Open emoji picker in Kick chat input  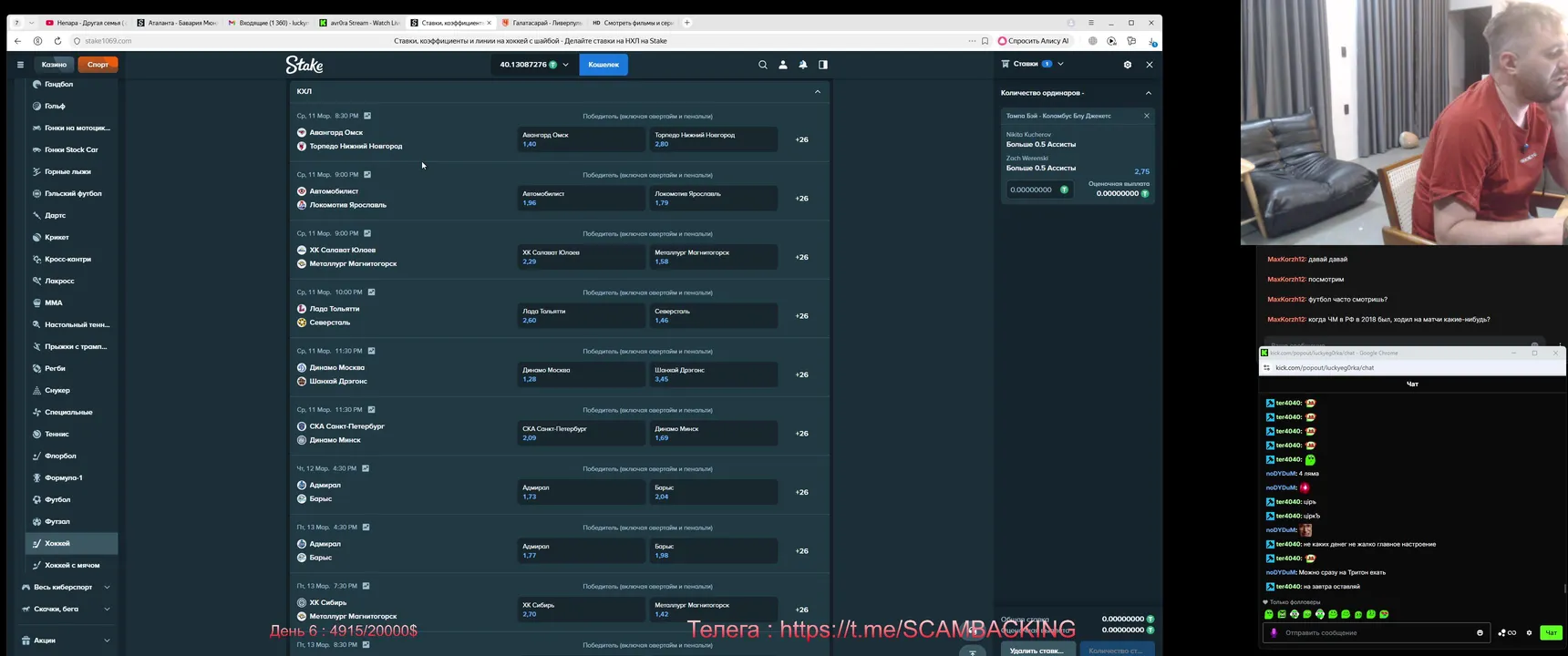coord(1480,632)
